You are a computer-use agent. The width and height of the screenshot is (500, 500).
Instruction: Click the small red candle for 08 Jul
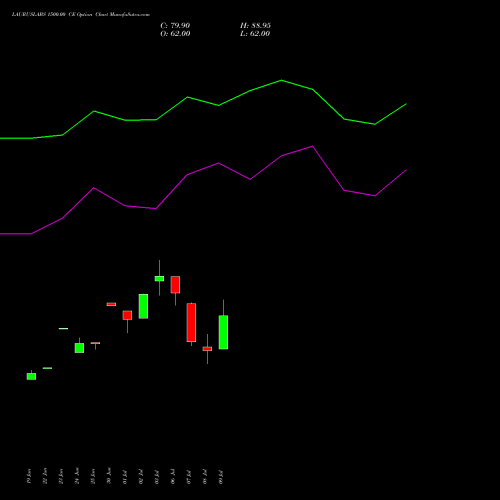point(207,349)
